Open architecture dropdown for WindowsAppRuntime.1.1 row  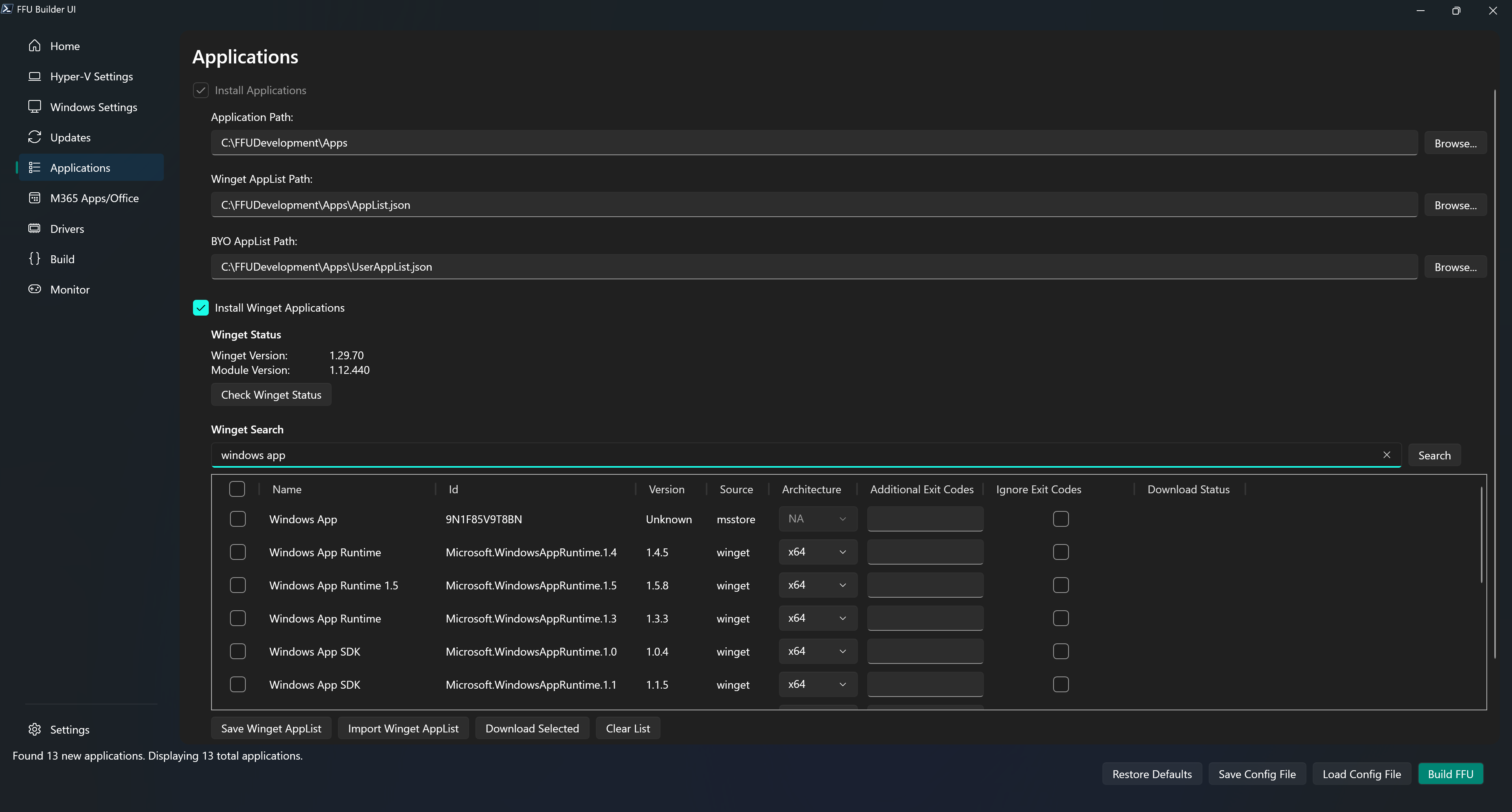coord(818,684)
